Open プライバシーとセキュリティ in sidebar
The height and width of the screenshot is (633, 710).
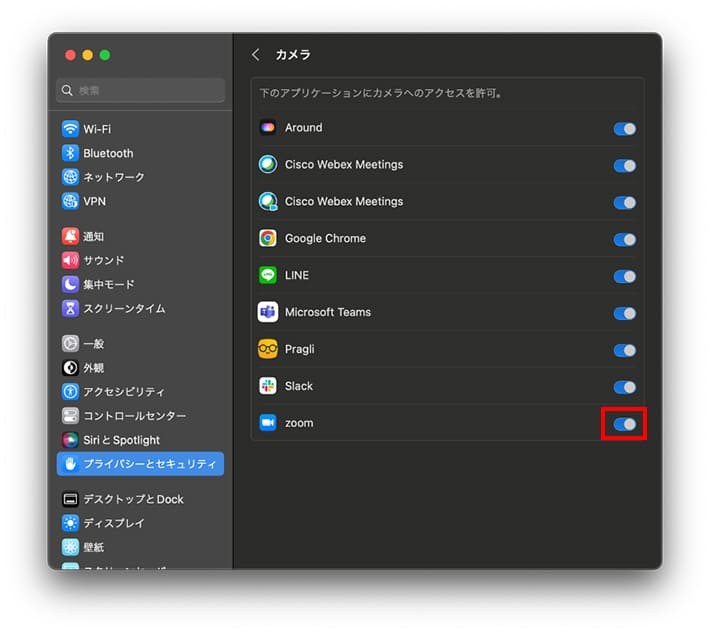click(140, 464)
